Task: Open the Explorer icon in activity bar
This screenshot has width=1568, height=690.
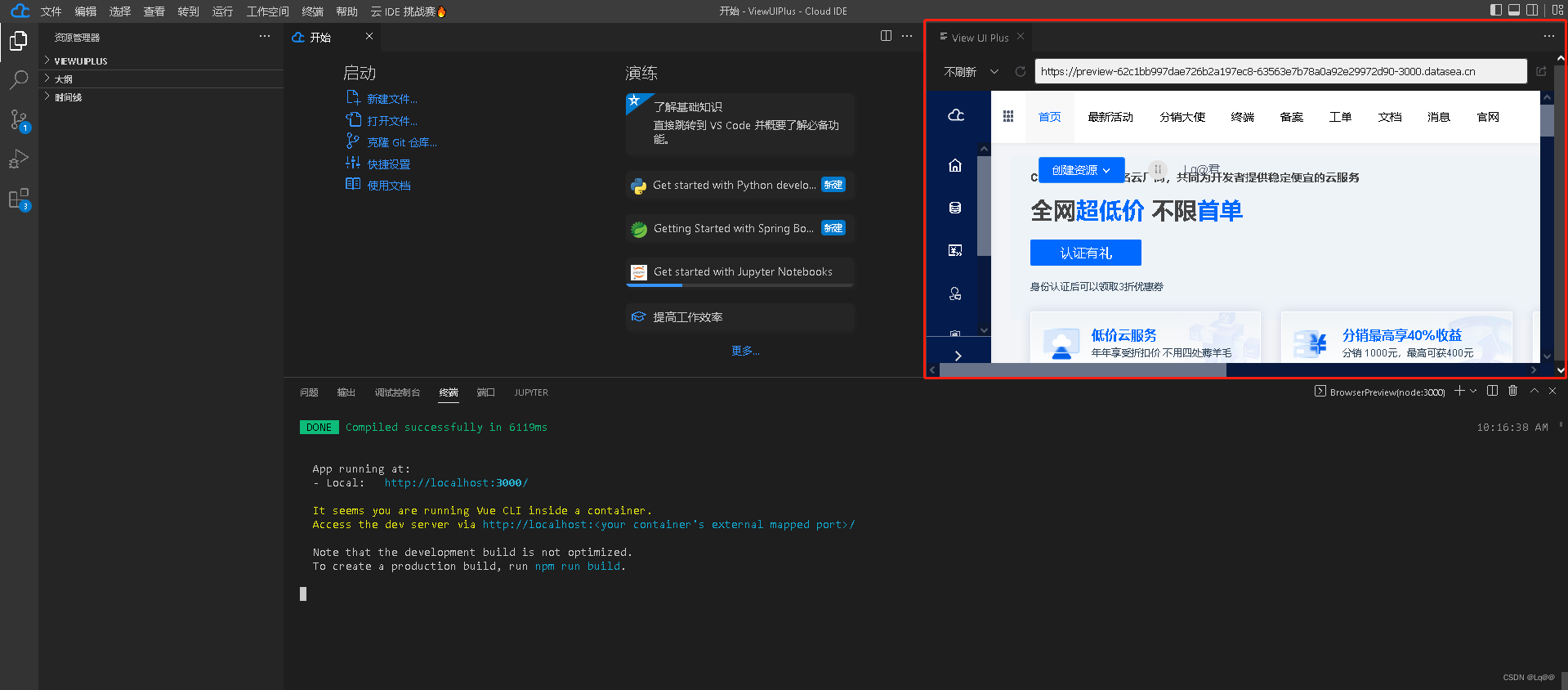Action: (x=18, y=41)
